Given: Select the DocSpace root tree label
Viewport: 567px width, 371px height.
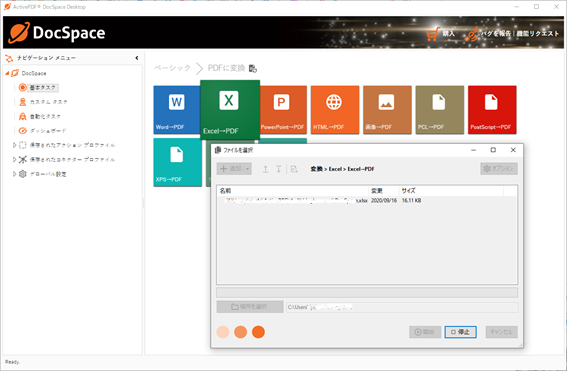Looking at the screenshot, I should pos(34,73).
